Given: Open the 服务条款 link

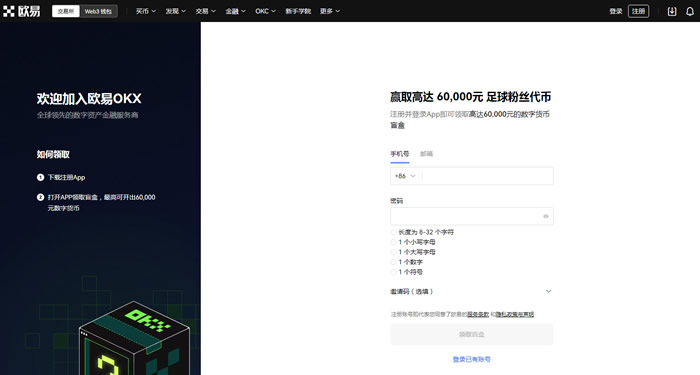Looking at the screenshot, I should [x=478, y=315].
